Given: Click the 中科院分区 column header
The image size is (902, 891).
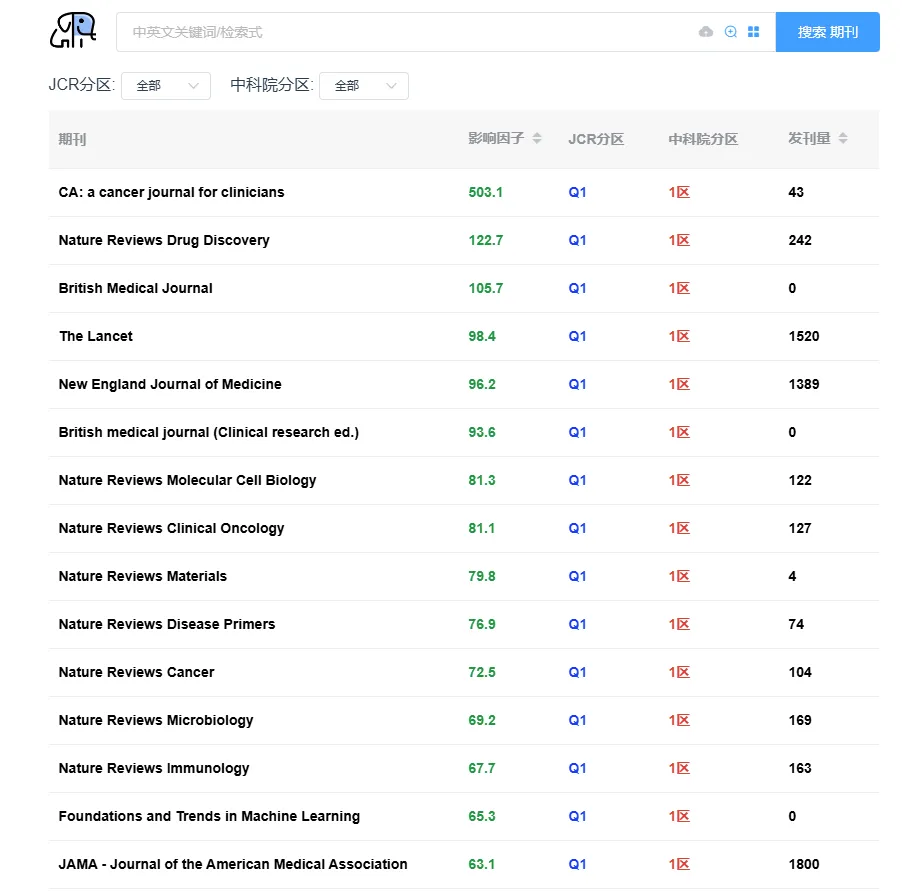Looking at the screenshot, I should tap(703, 139).
